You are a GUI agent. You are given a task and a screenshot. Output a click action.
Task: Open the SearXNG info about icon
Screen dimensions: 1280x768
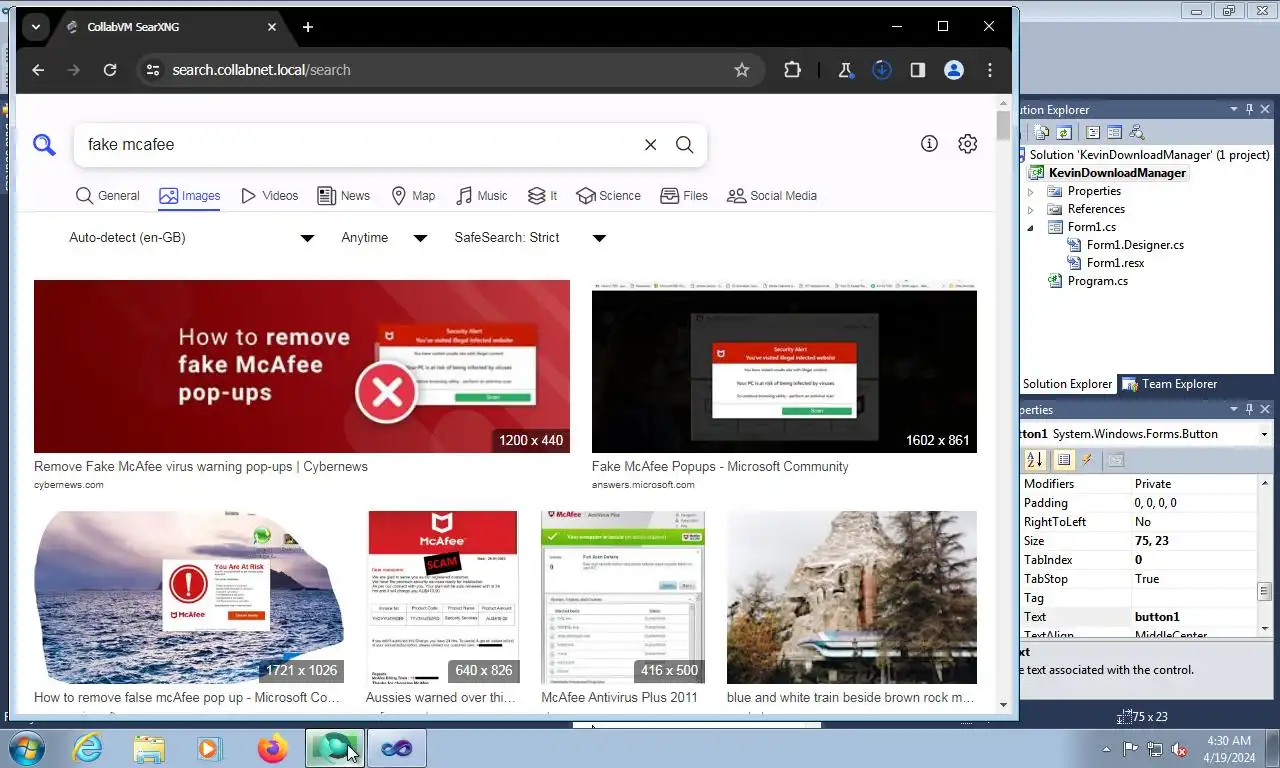coord(929,144)
